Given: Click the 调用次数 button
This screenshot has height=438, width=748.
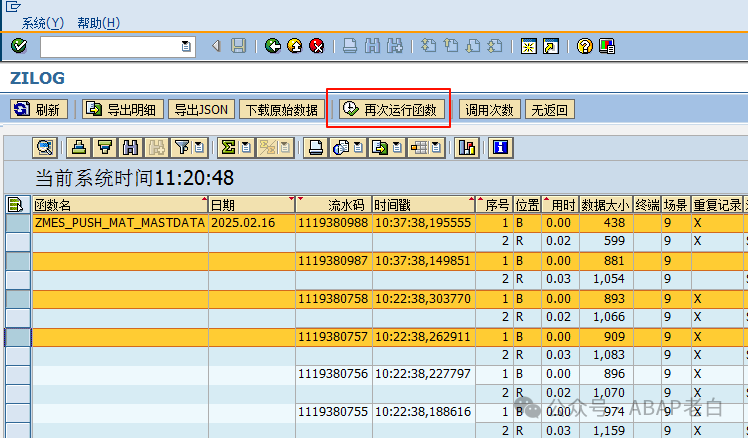Looking at the screenshot, I should (489, 109).
